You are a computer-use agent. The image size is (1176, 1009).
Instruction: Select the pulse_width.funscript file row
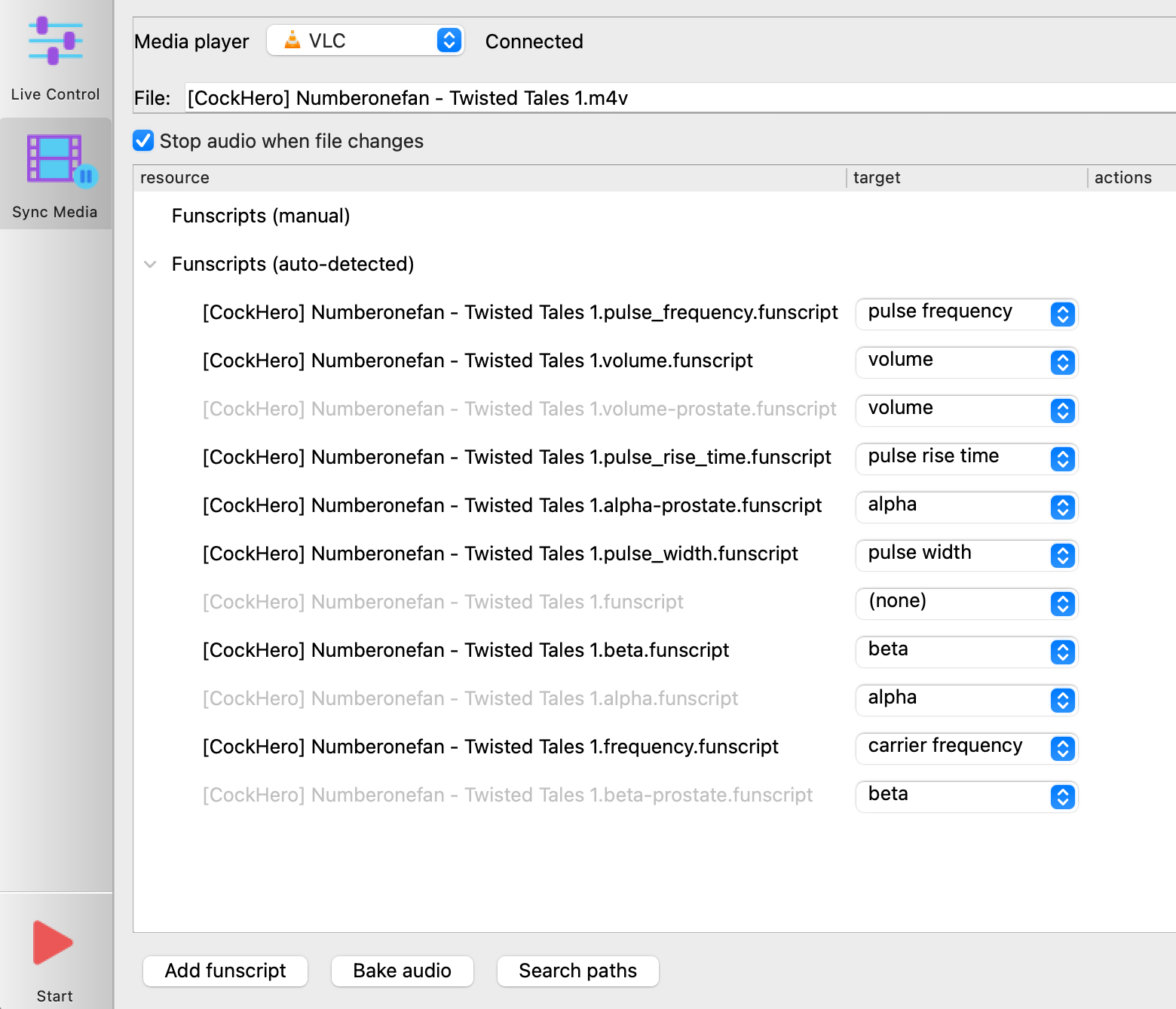[501, 554]
